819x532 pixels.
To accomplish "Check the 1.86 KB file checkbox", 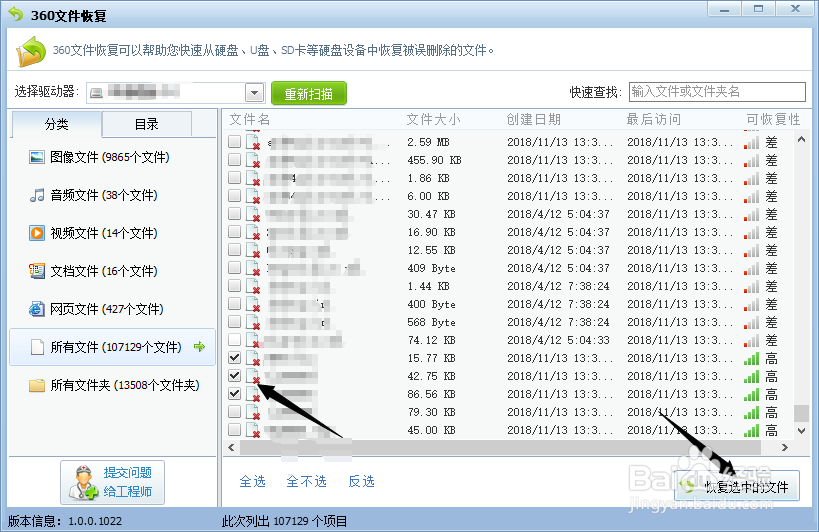I will 235,178.
